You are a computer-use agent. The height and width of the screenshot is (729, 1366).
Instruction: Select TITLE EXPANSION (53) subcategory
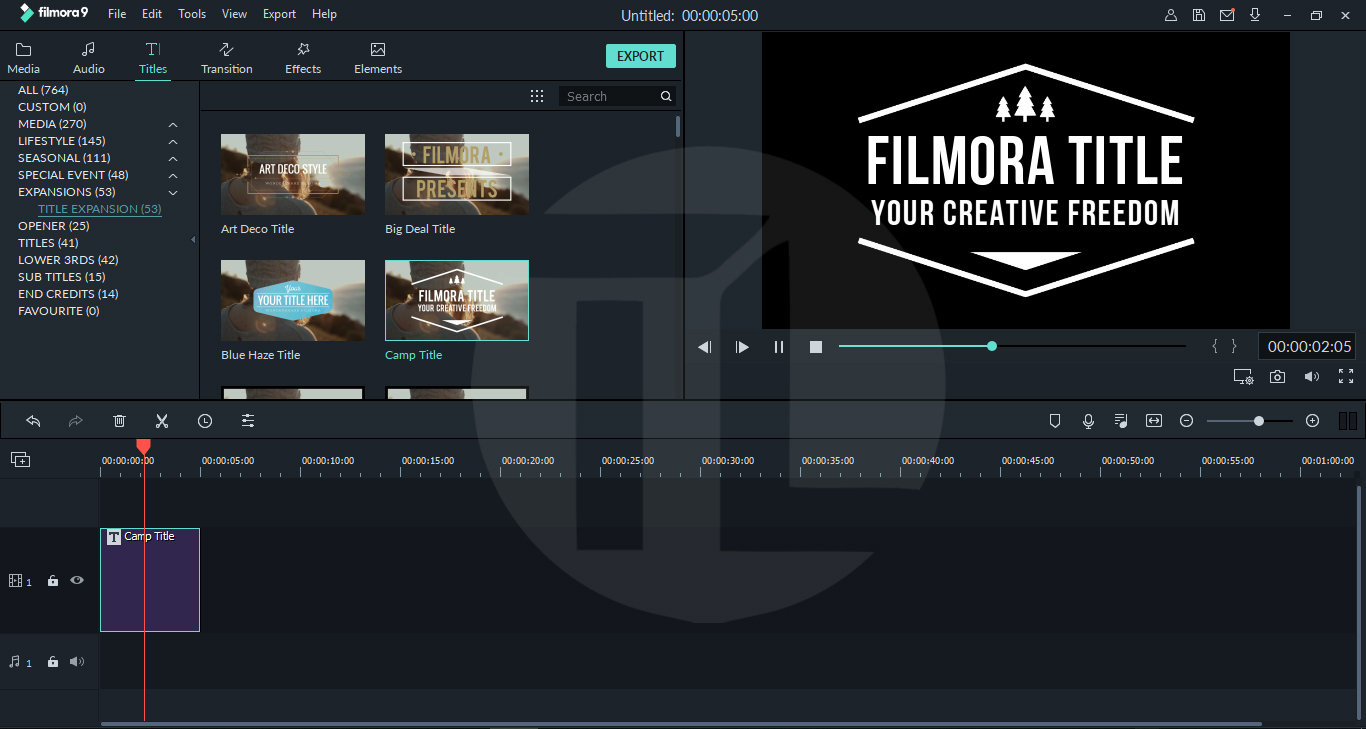[x=100, y=209]
